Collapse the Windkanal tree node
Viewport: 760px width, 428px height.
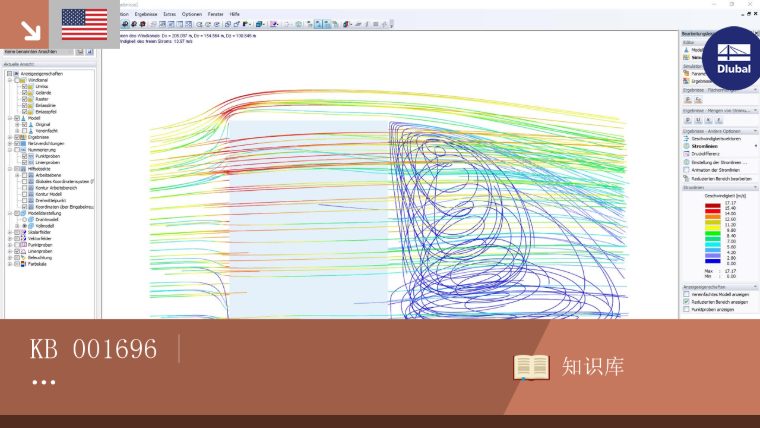coord(10,80)
